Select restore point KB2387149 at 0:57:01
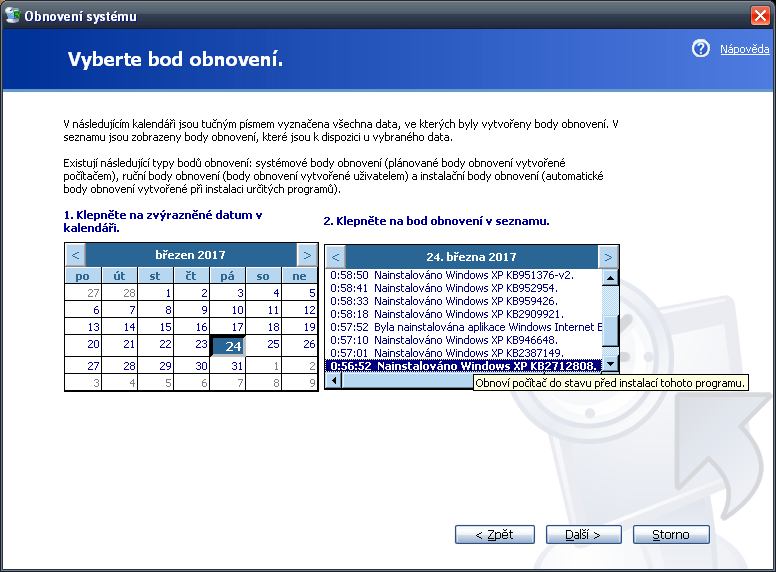 [x=464, y=353]
